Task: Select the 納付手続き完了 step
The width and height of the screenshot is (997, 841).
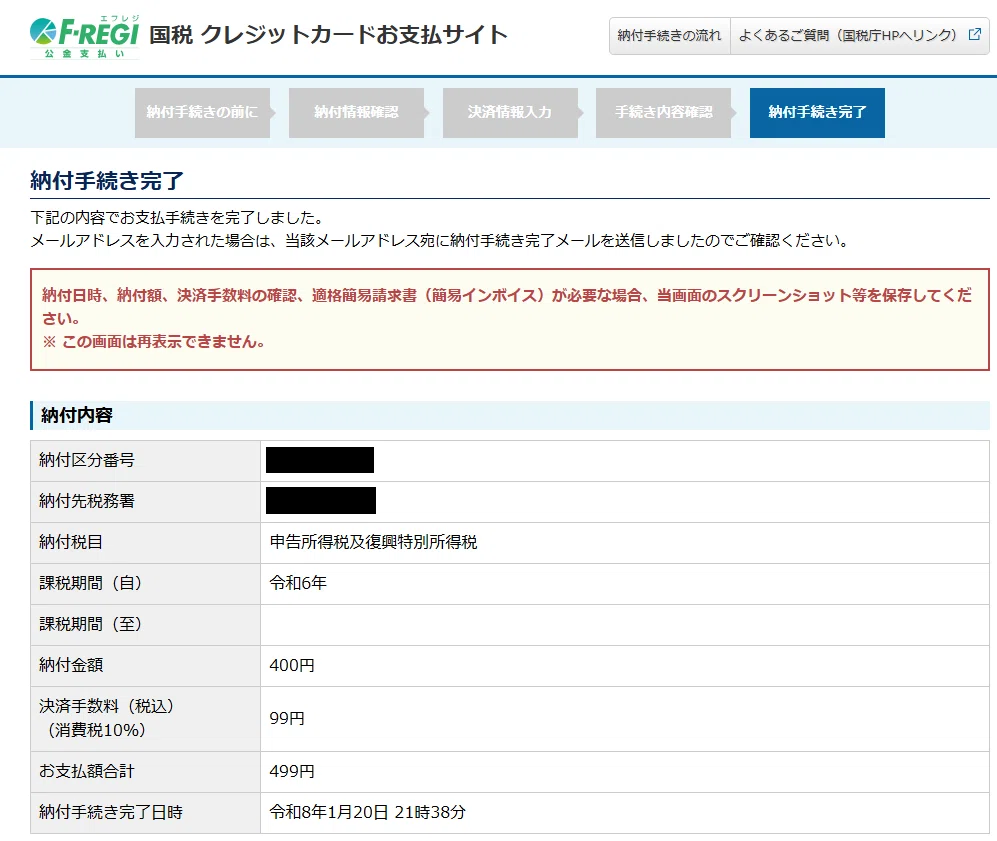Action: click(817, 113)
